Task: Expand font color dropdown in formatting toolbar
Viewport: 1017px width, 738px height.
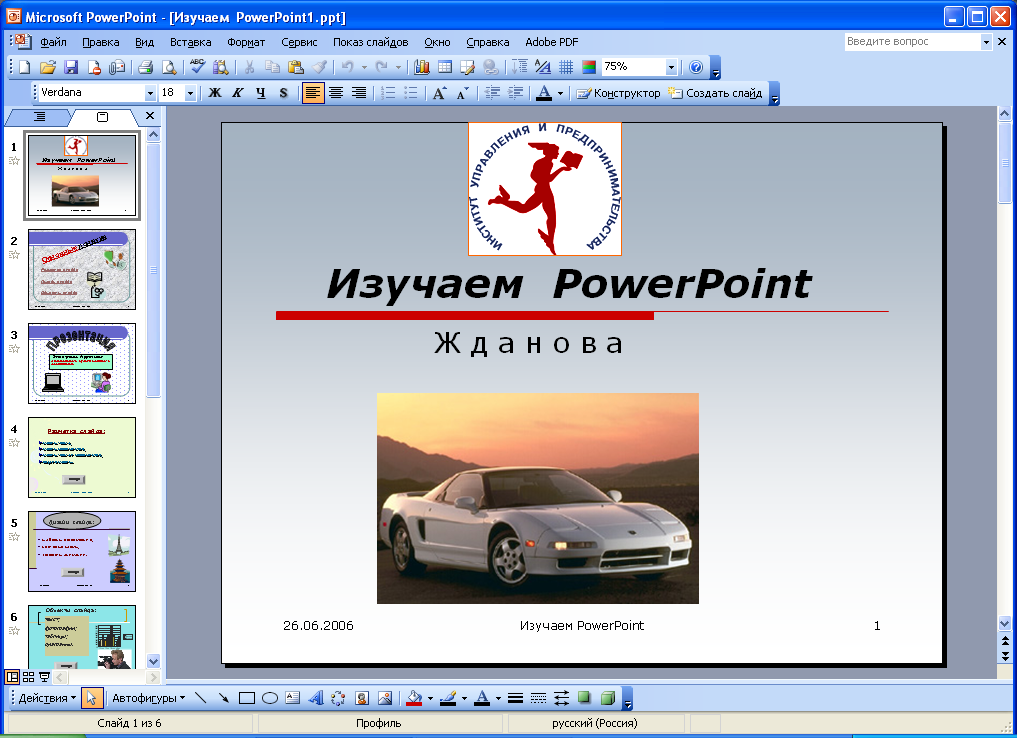Action: (560, 93)
